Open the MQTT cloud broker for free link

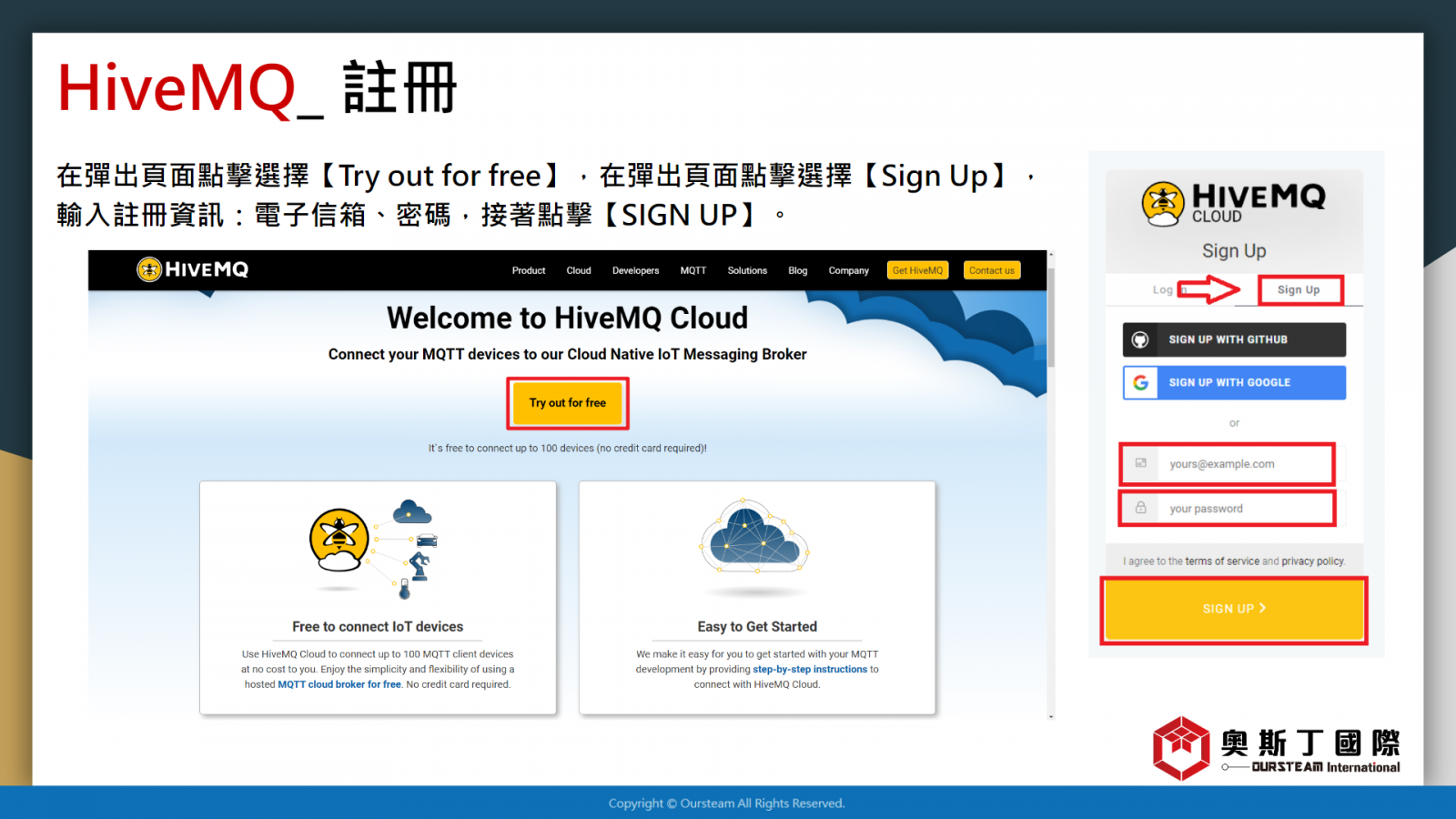[x=339, y=684]
